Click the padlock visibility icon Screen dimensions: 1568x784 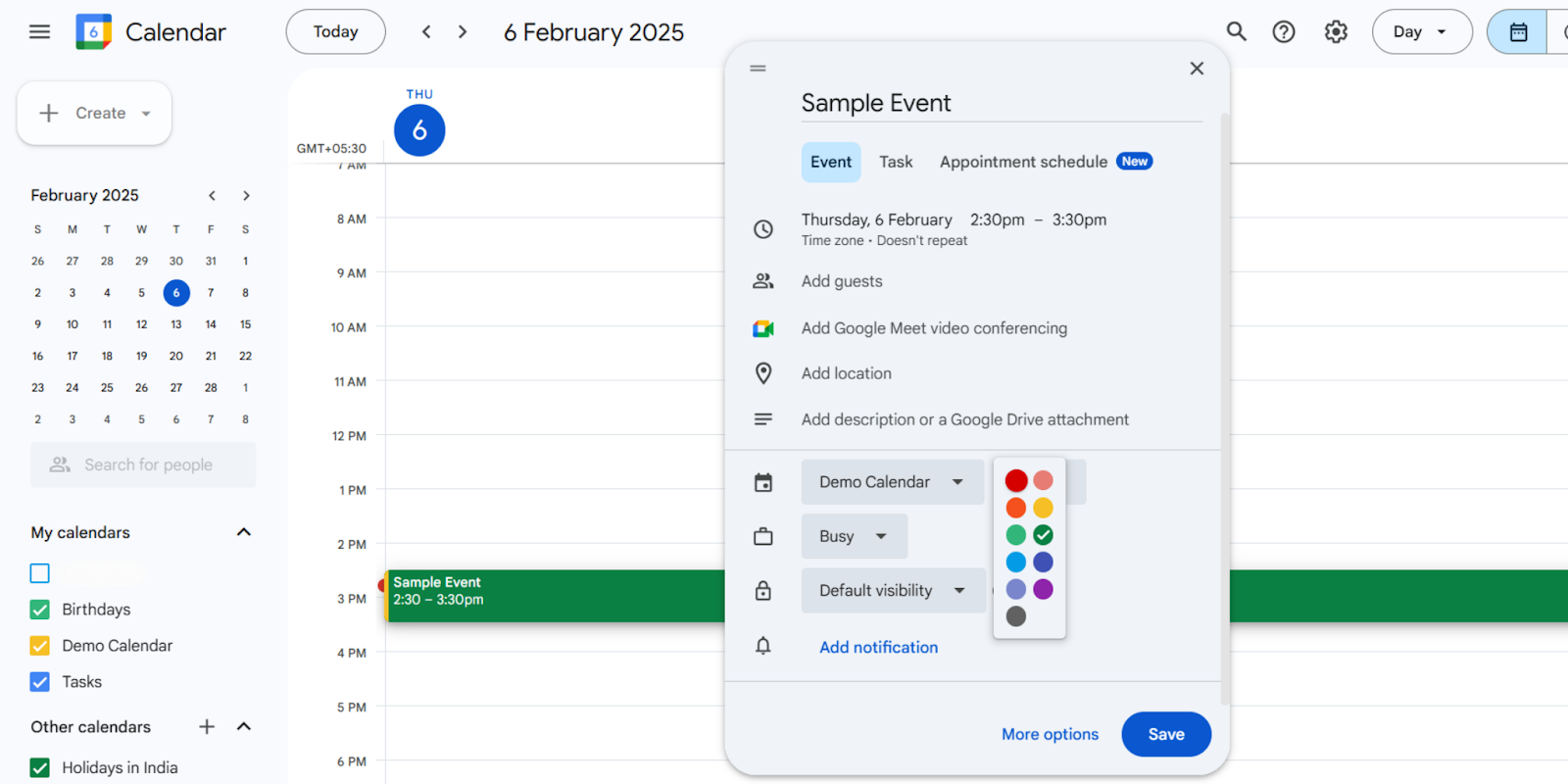coord(763,590)
